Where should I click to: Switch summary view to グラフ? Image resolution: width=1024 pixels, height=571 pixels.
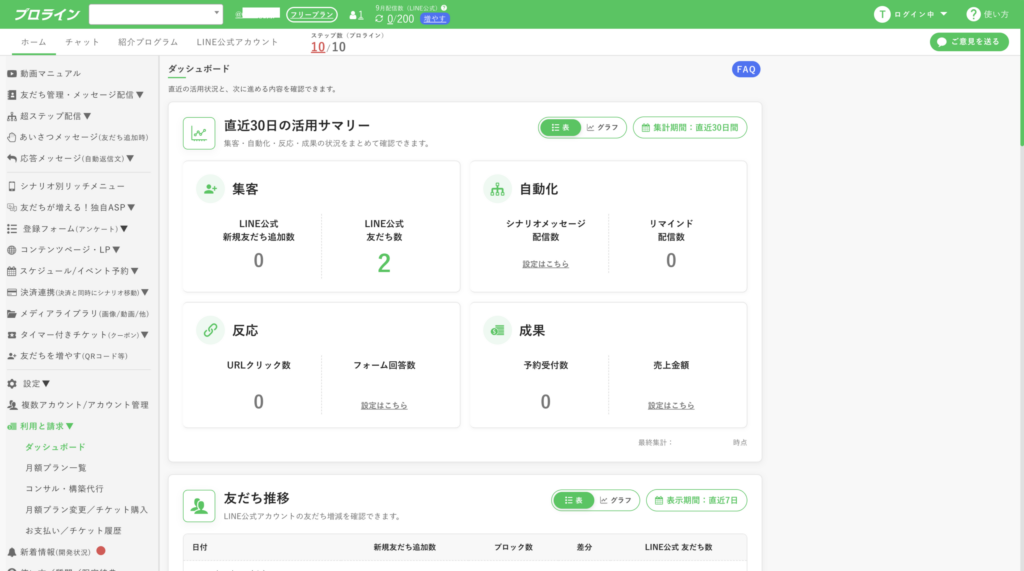pos(603,127)
